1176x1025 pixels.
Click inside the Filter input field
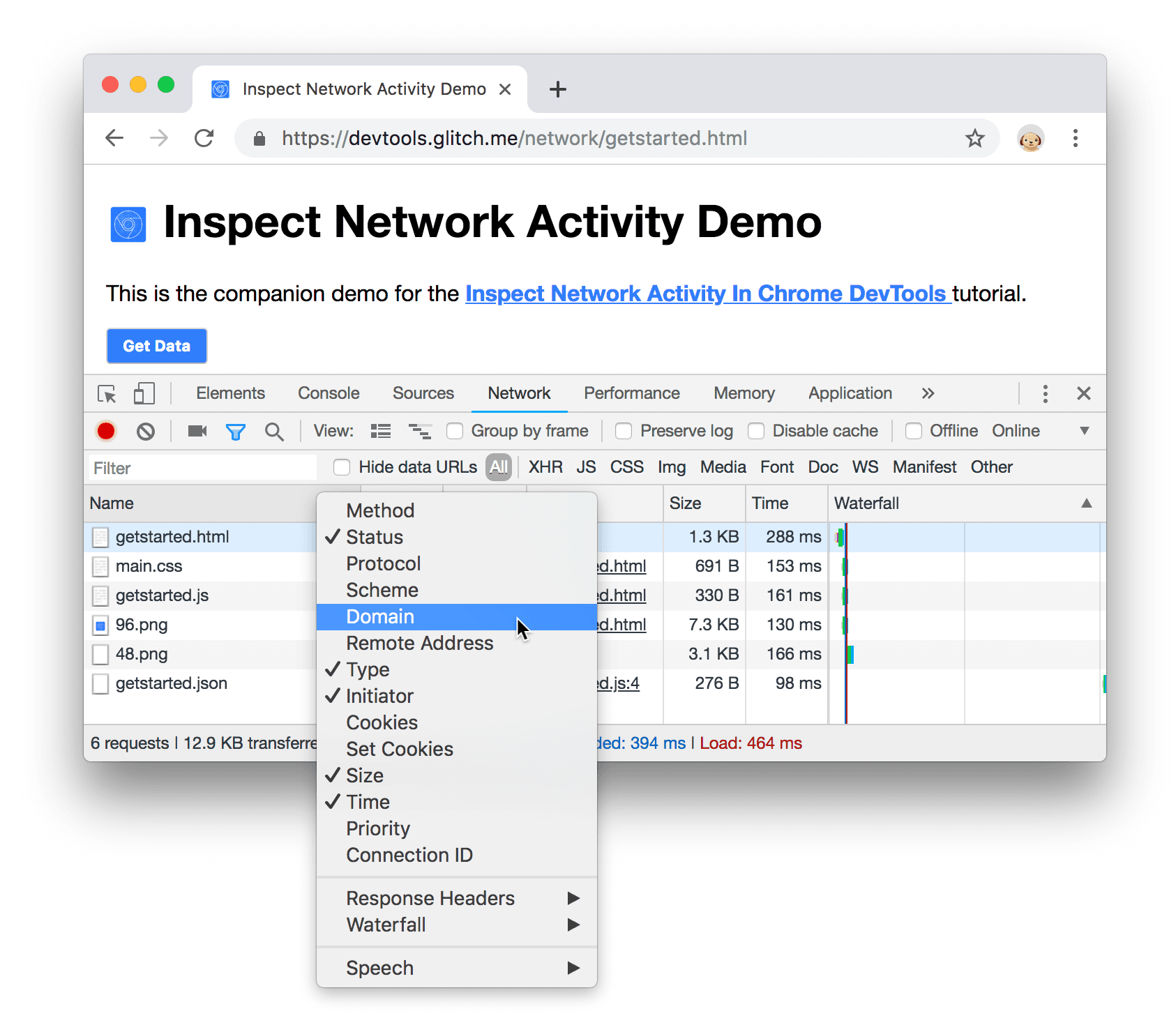point(202,467)
